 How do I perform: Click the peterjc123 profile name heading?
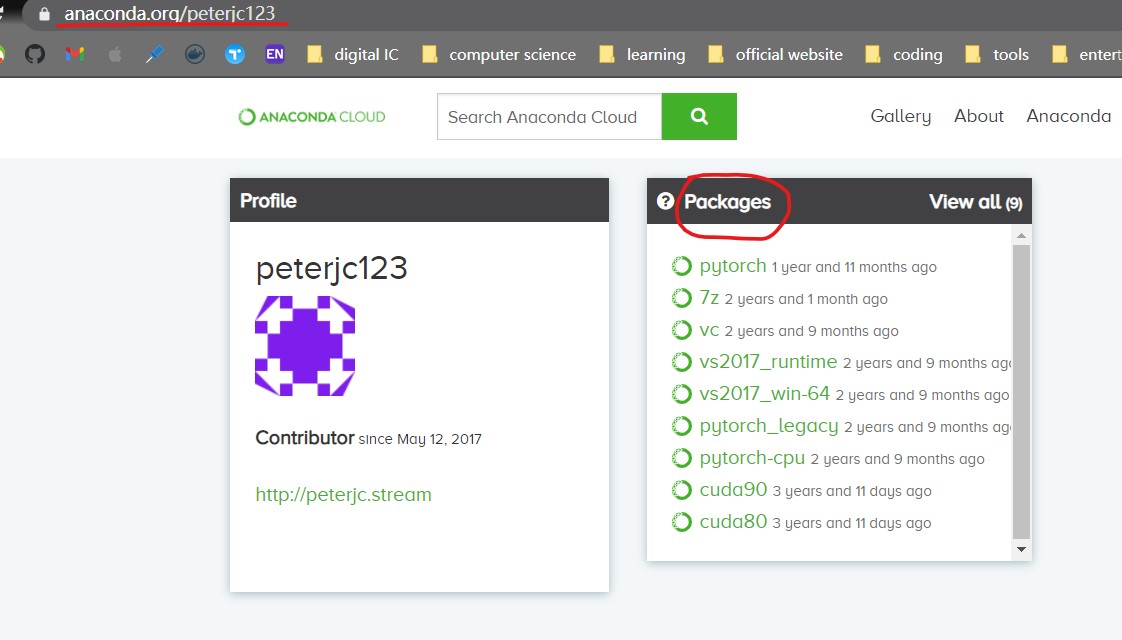tap(331, 268)
